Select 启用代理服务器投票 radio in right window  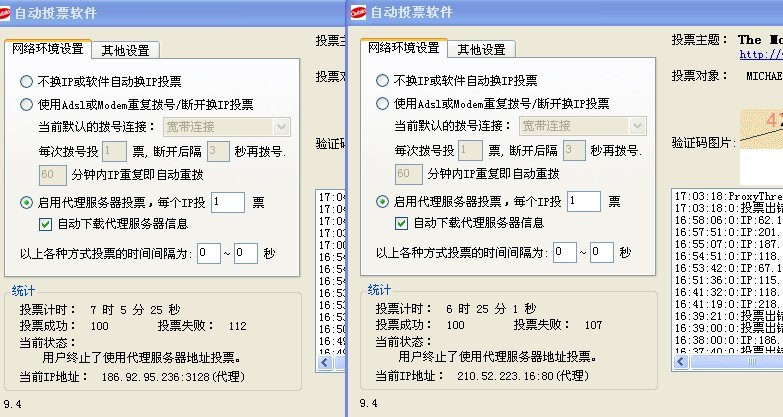pyautogui.click(x=383, y=201)
